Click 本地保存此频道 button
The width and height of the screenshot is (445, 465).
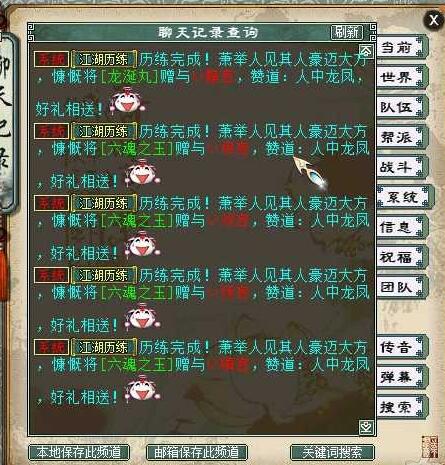[x=79, y=452]
